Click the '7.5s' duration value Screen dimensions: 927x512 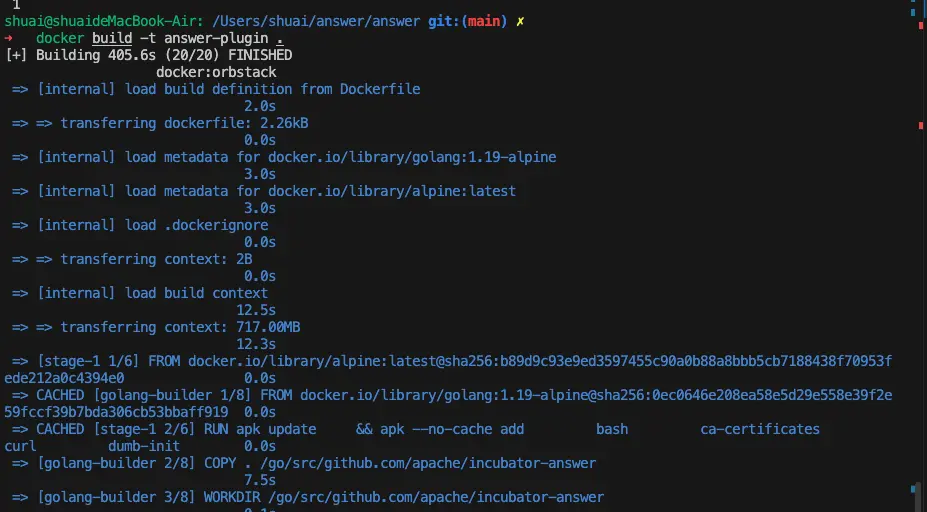click(260, 480)
